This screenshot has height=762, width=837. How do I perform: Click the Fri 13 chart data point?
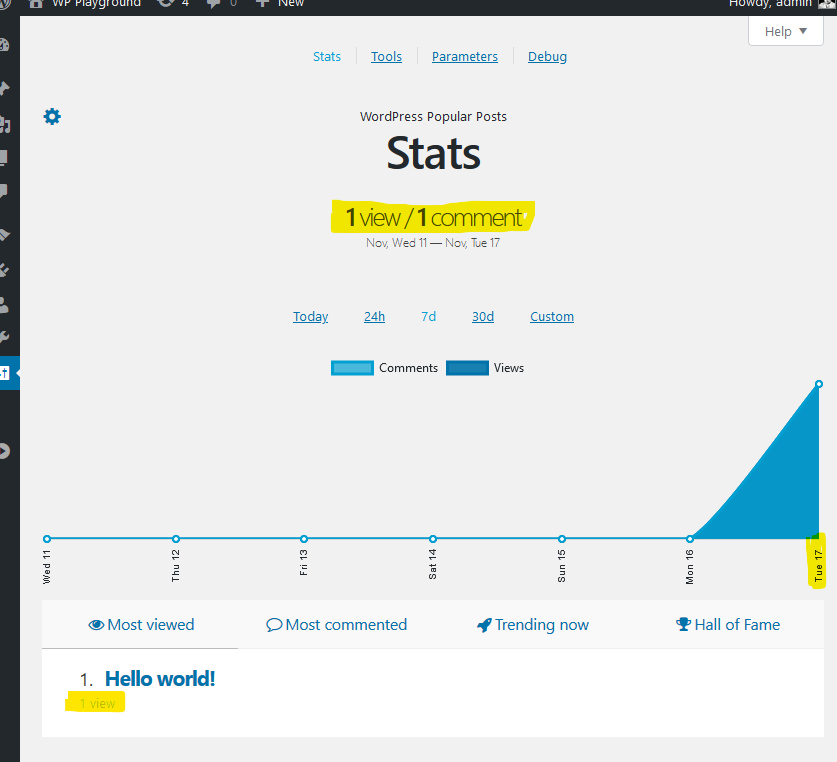pos(304,539)
